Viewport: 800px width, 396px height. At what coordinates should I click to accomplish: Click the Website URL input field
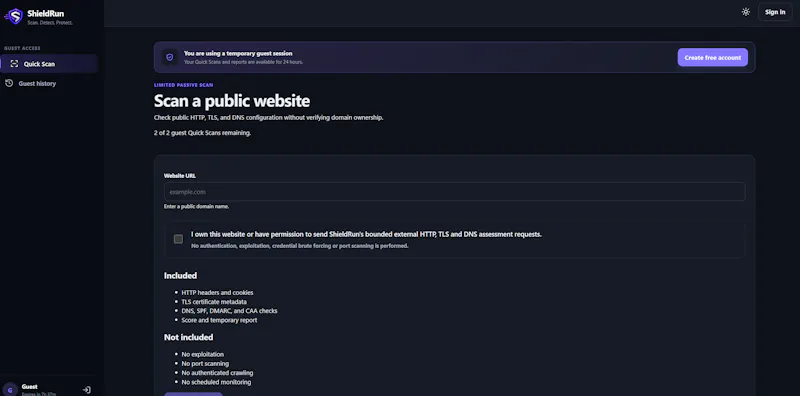click(454, 191)
